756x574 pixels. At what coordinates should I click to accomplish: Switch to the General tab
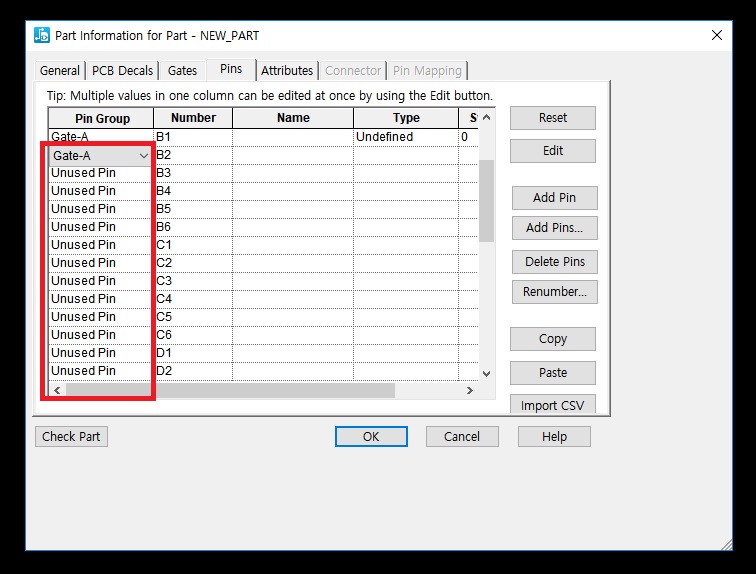click(60, 71)
